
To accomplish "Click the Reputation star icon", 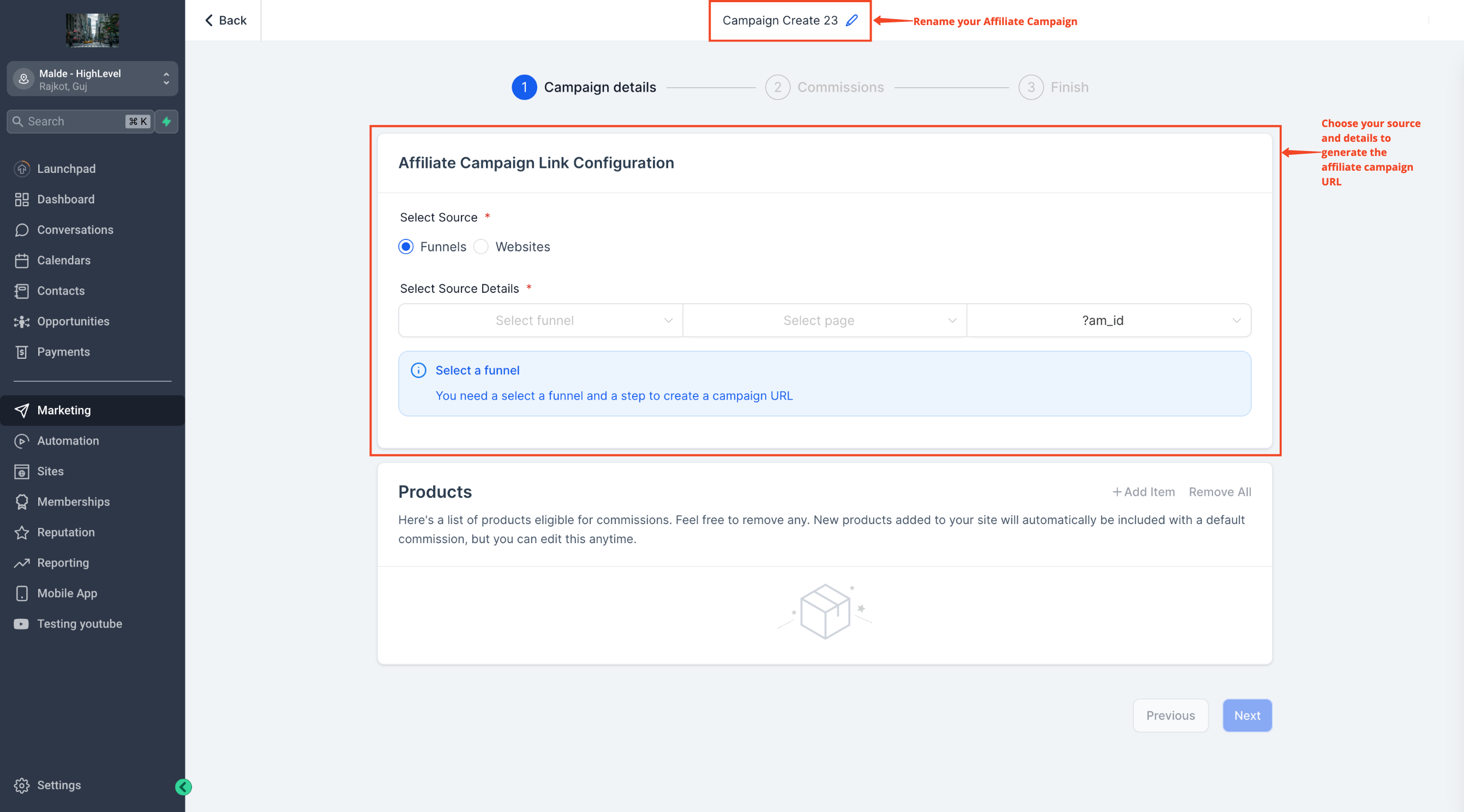I will tap(22, 532).
